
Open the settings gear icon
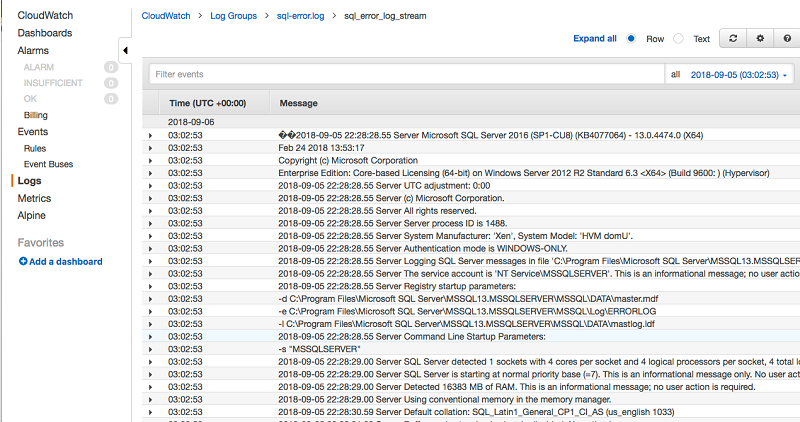(x=760, y=38)
